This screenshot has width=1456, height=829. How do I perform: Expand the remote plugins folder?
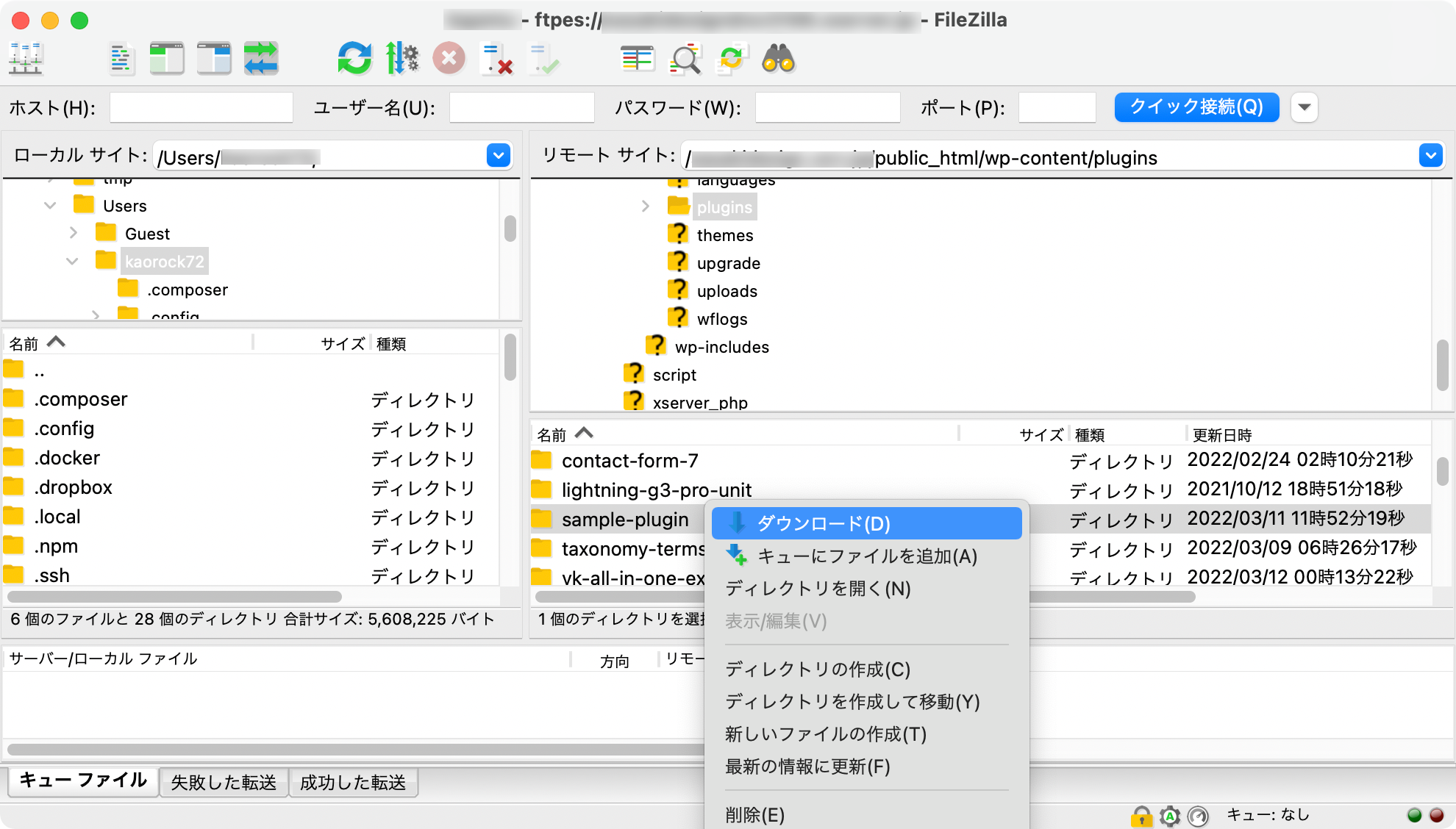pos(645,207)
